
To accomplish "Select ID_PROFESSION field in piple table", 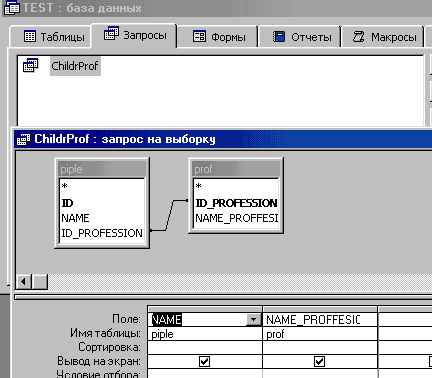I will coord(102,233).
